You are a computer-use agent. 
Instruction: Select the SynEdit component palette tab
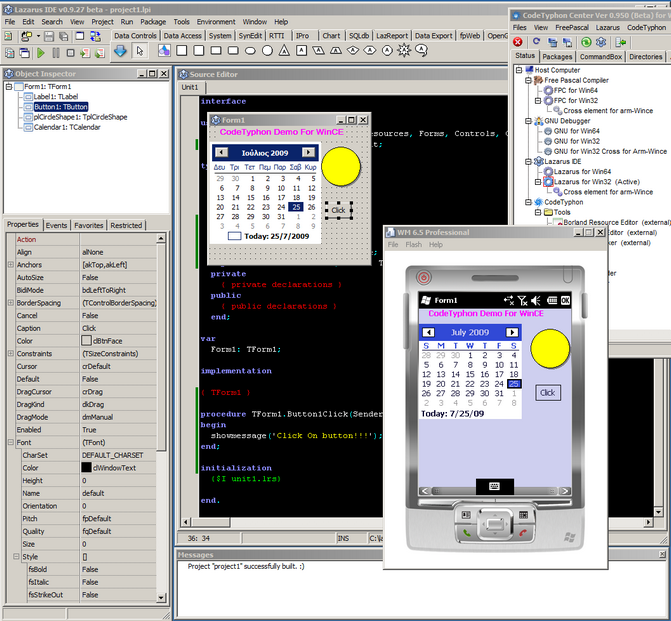point(250,36)
